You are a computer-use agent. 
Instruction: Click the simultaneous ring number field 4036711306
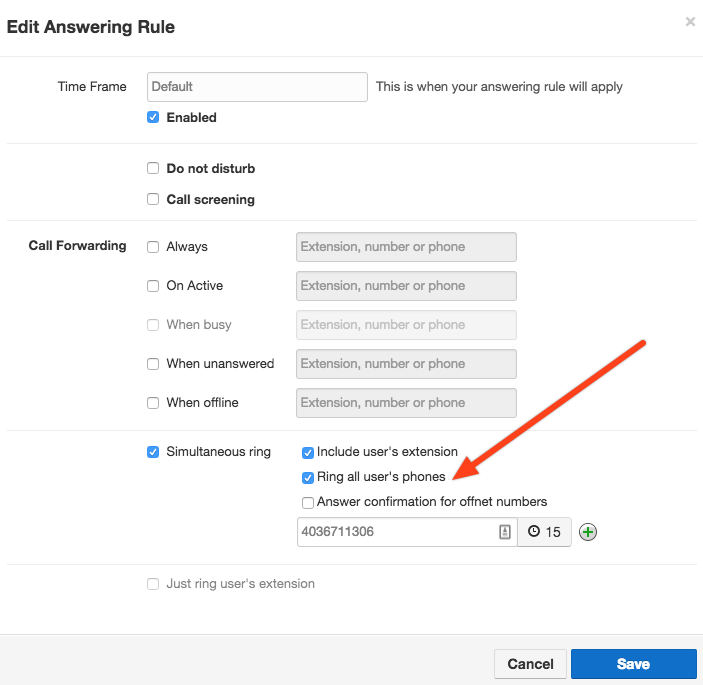(396, 532)
